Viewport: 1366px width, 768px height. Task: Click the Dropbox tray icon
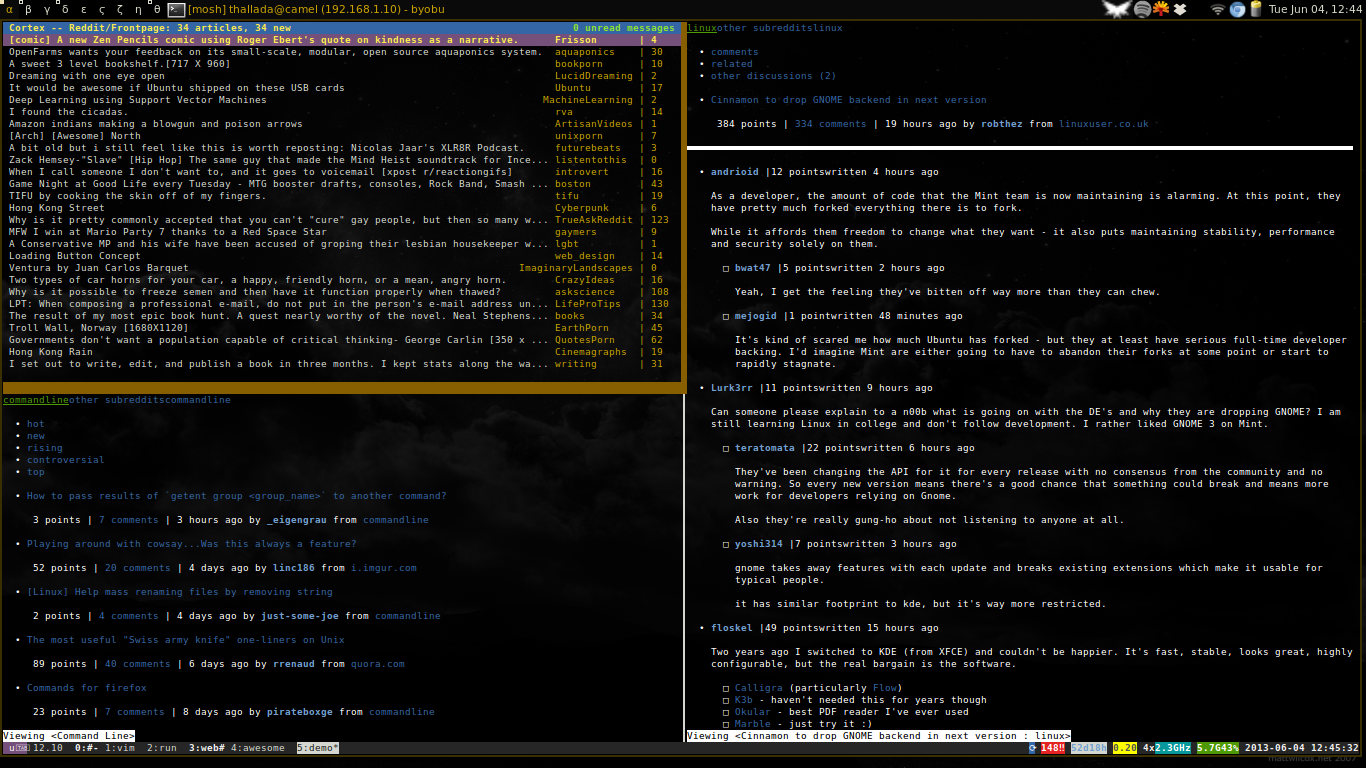[1180, 8]
